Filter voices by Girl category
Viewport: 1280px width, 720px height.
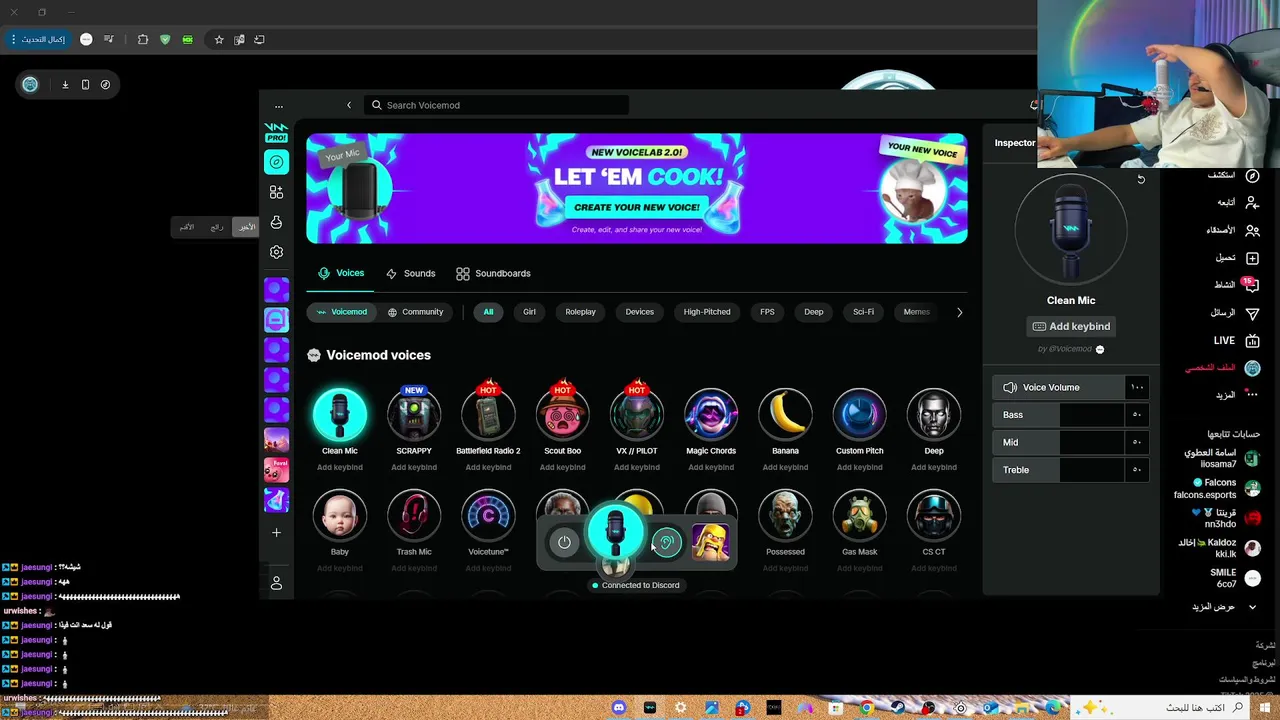pyautogui.click(x=529, y=312)
